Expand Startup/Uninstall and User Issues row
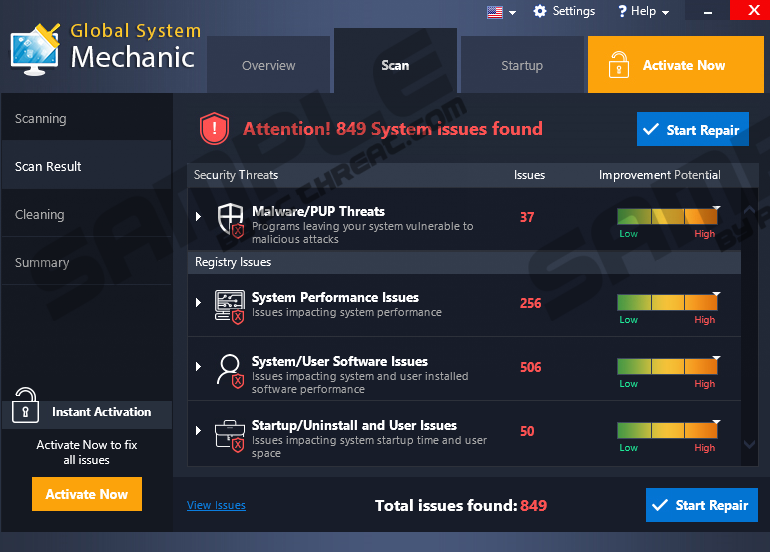Screen dimensions: 770x552 (198, 431)
